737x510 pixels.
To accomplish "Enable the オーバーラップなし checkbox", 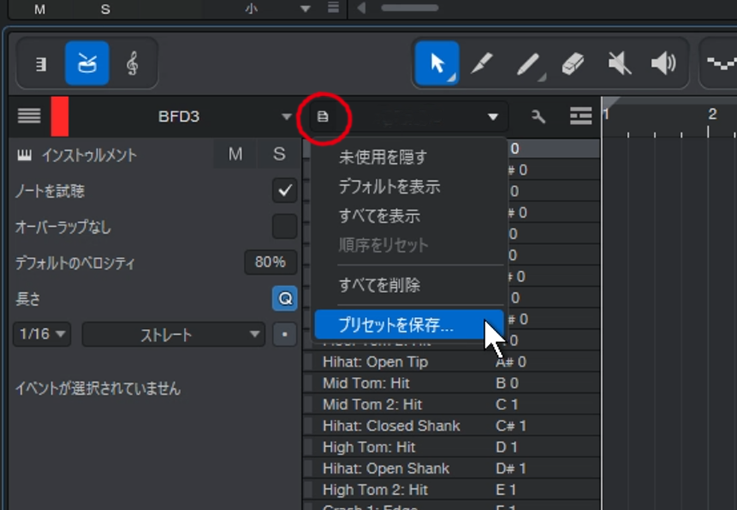I will coord(285,227).
